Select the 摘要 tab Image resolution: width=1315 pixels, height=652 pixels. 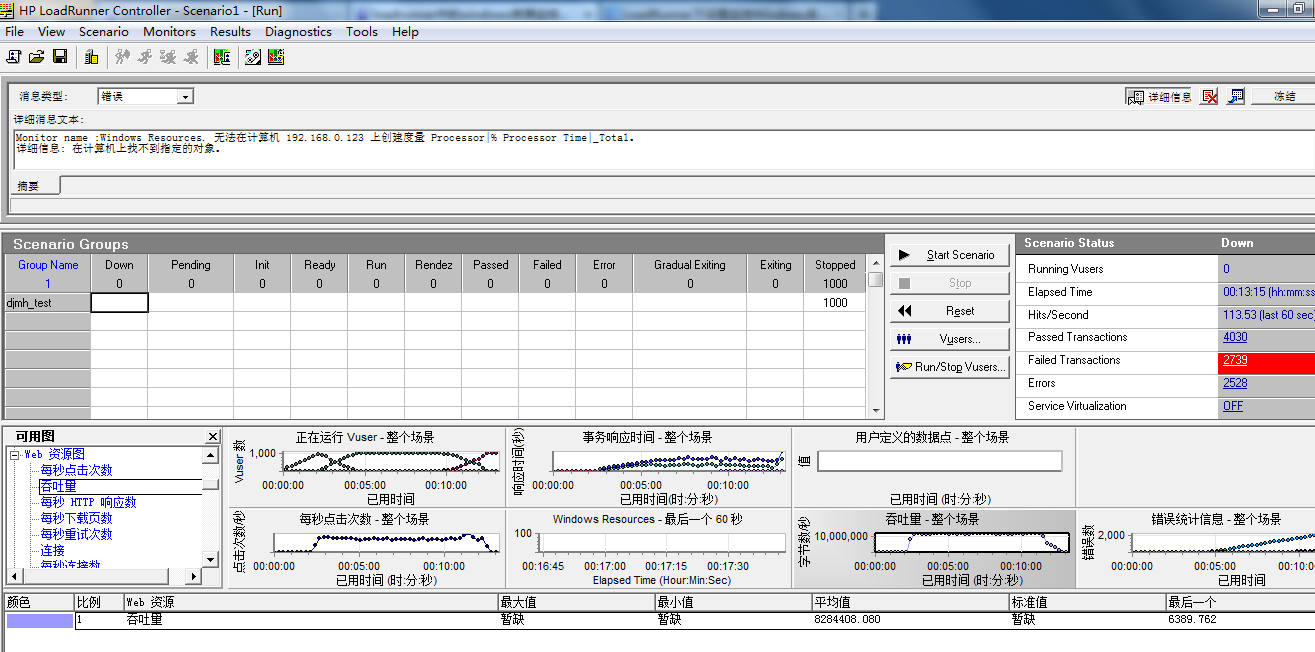[x=34, y=185]
